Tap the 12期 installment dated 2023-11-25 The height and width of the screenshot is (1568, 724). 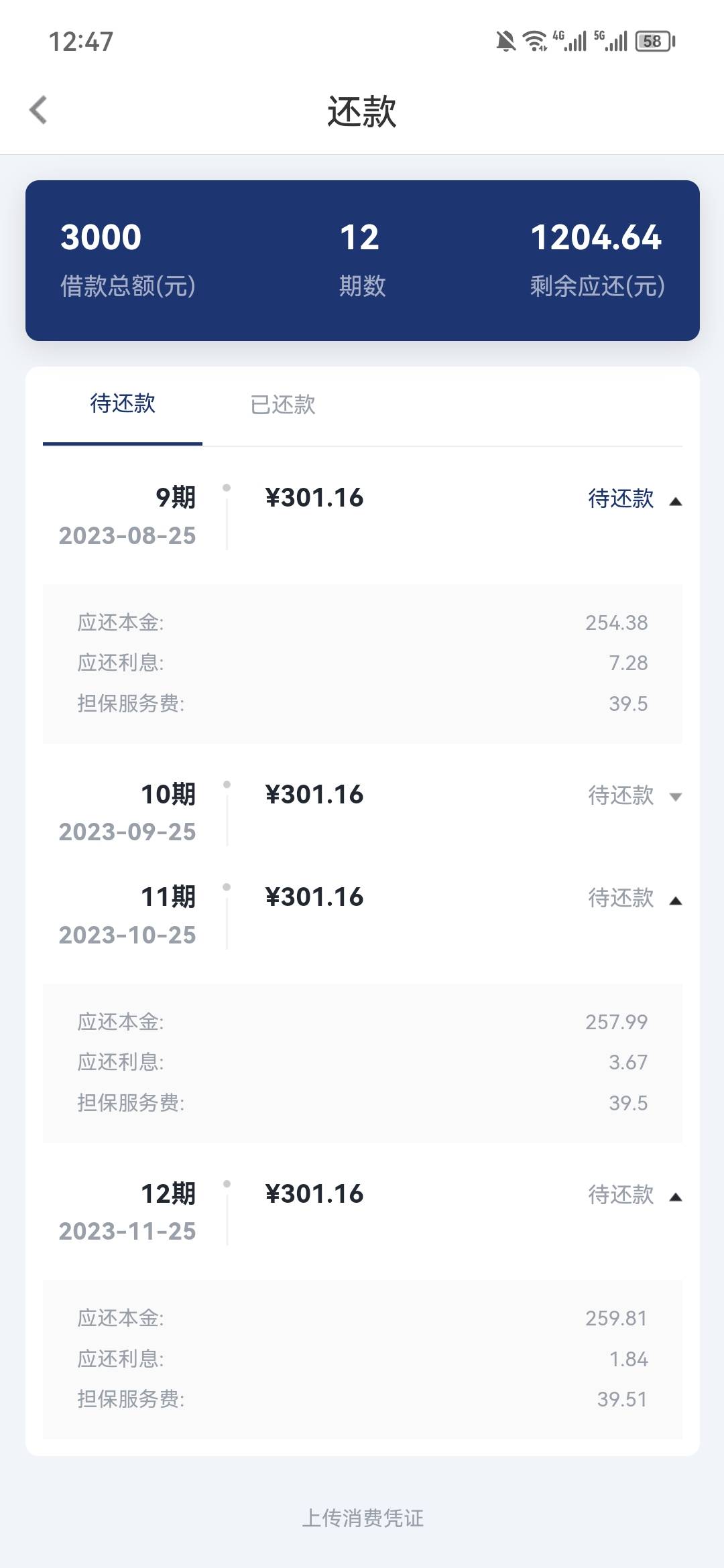point(127,1212)
